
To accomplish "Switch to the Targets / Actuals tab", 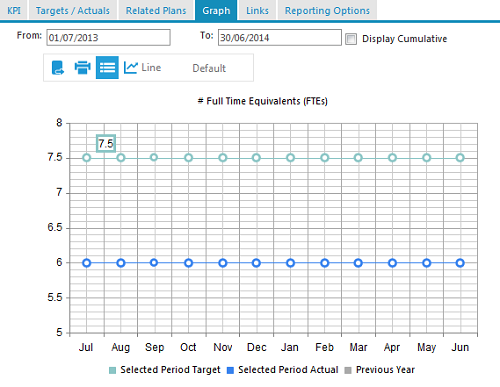I will (73, 11).
